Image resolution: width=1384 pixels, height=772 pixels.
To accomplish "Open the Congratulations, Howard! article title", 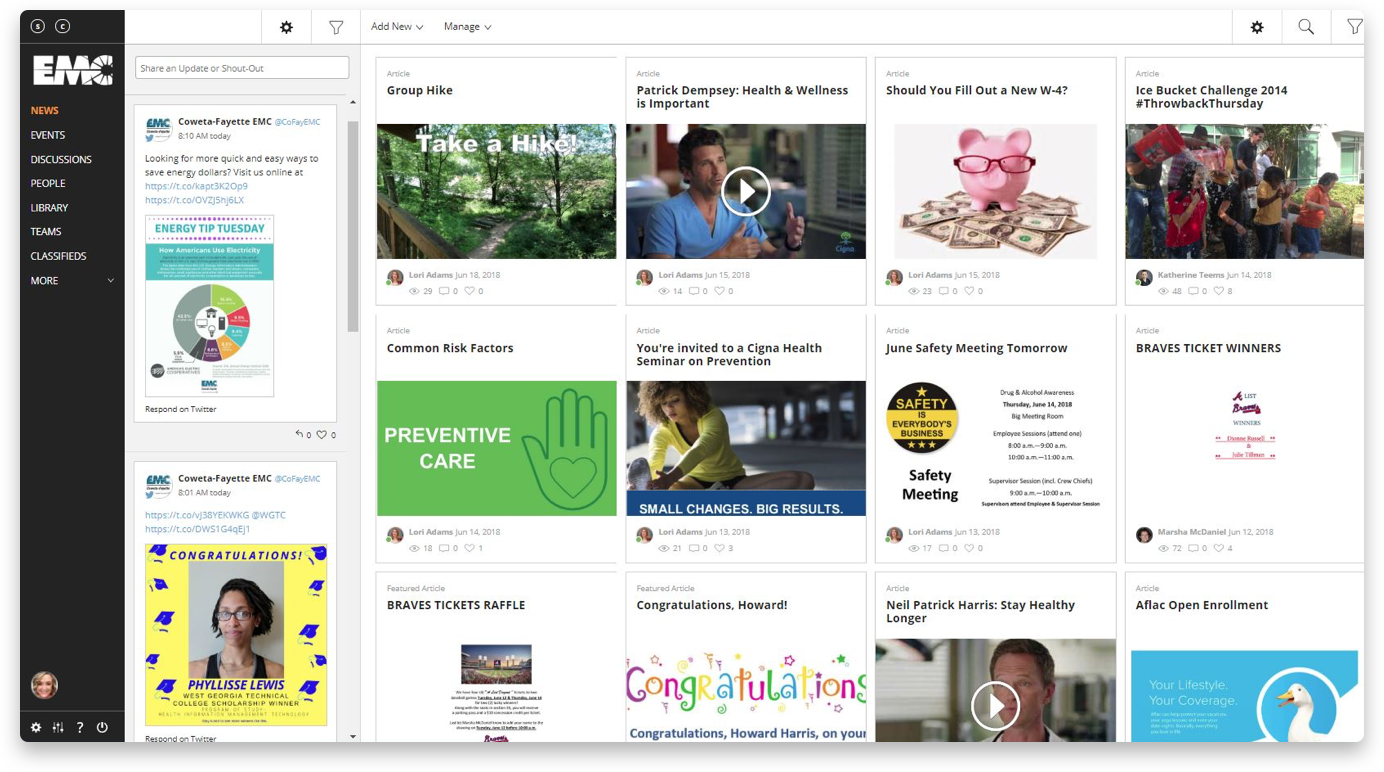I will click(712, 605).
